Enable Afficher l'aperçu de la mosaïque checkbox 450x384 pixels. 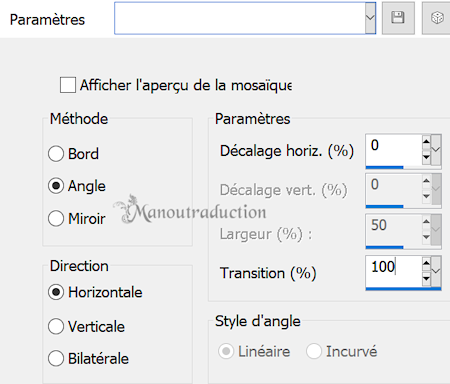68,85
